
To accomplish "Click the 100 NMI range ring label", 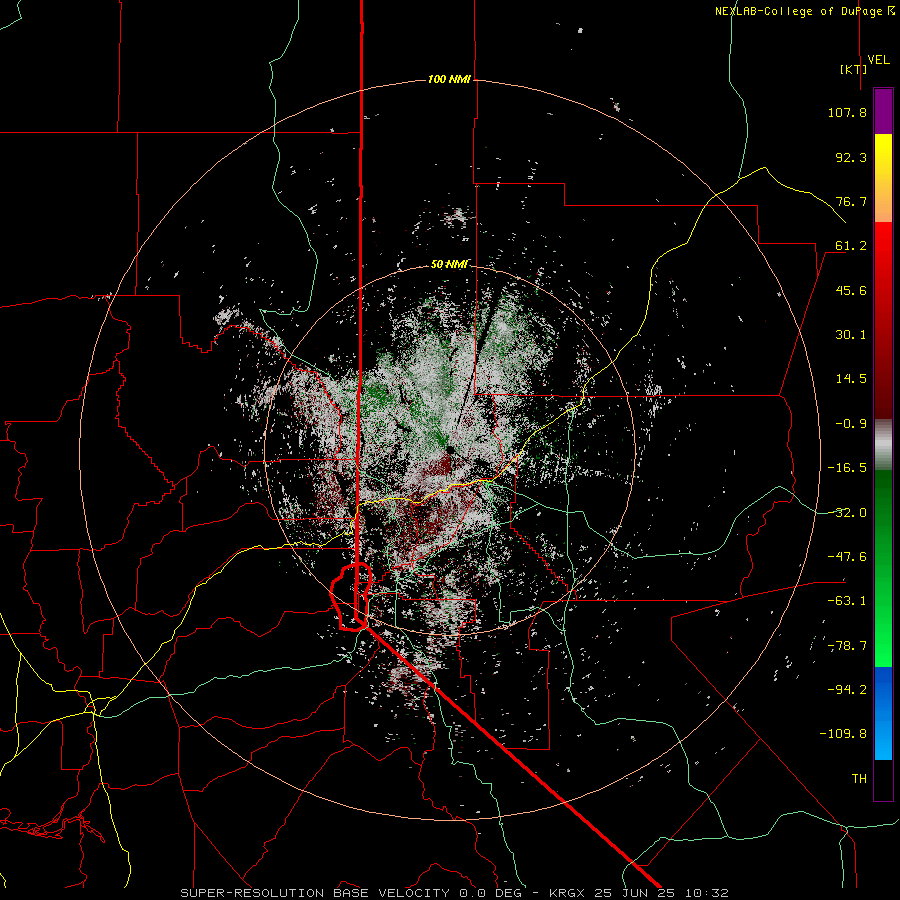I will point(449,79).
